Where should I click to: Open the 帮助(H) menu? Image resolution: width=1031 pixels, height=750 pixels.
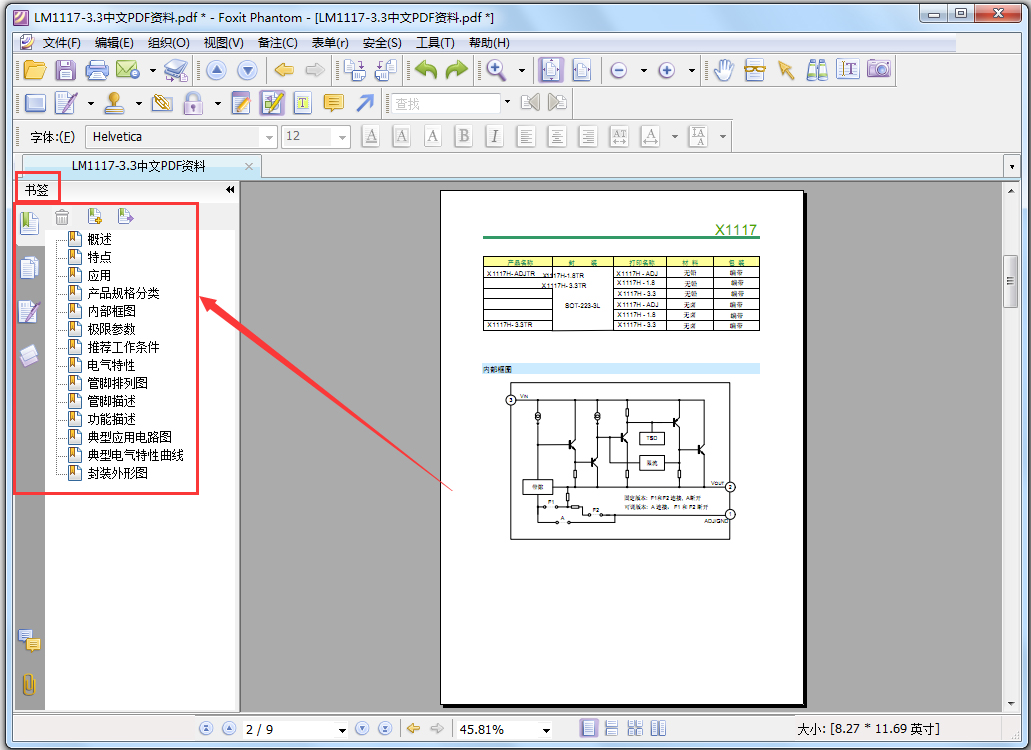489,43
